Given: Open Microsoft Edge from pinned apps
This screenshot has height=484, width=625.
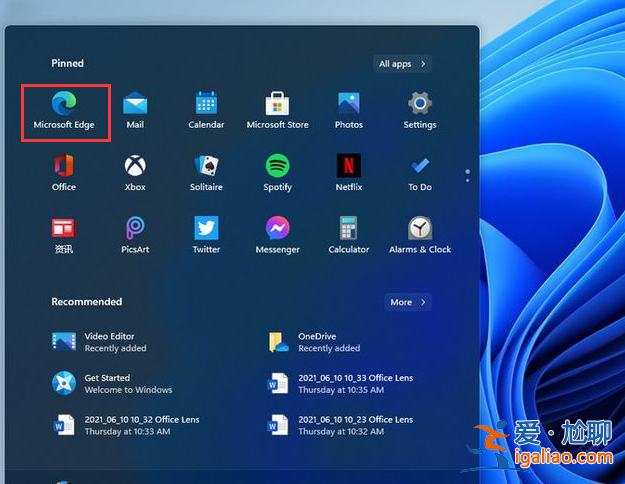Looking at the screenshot, I should tap(64, 111).
